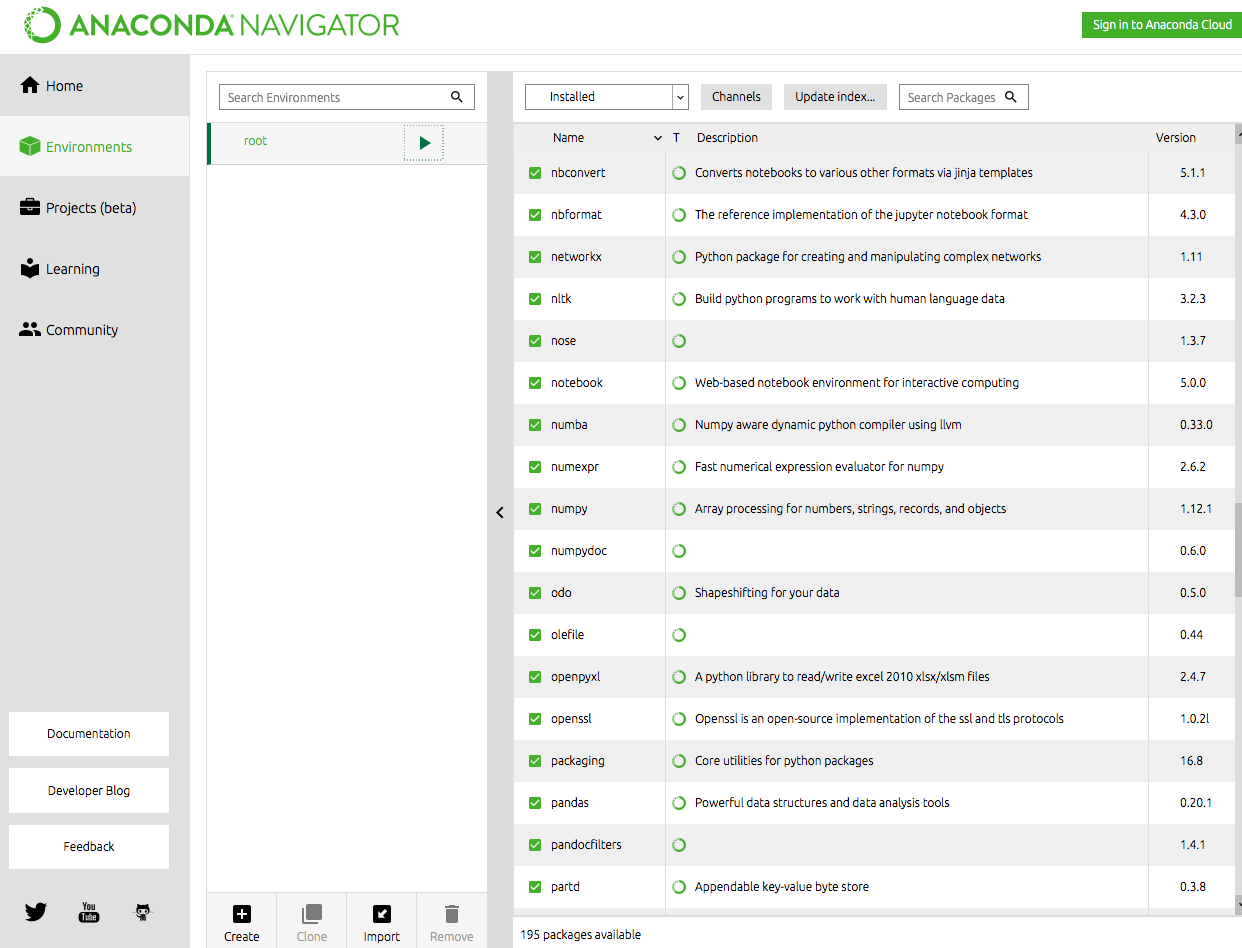Toggle the openssl package checkbox

[x=535, y=719]
